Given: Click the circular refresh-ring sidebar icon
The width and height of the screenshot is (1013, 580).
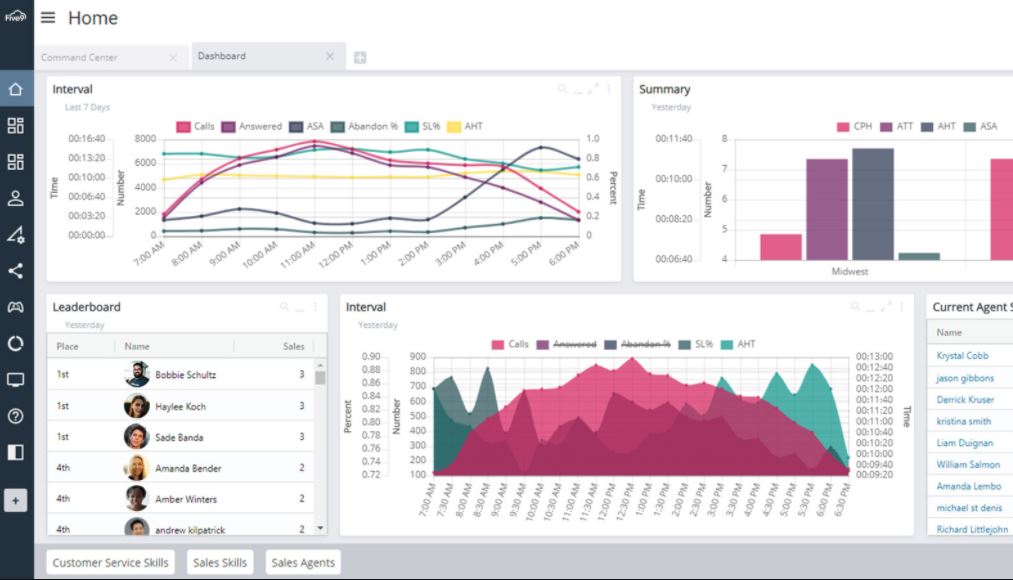Looking at the screenshot, I should click(16, 343).
